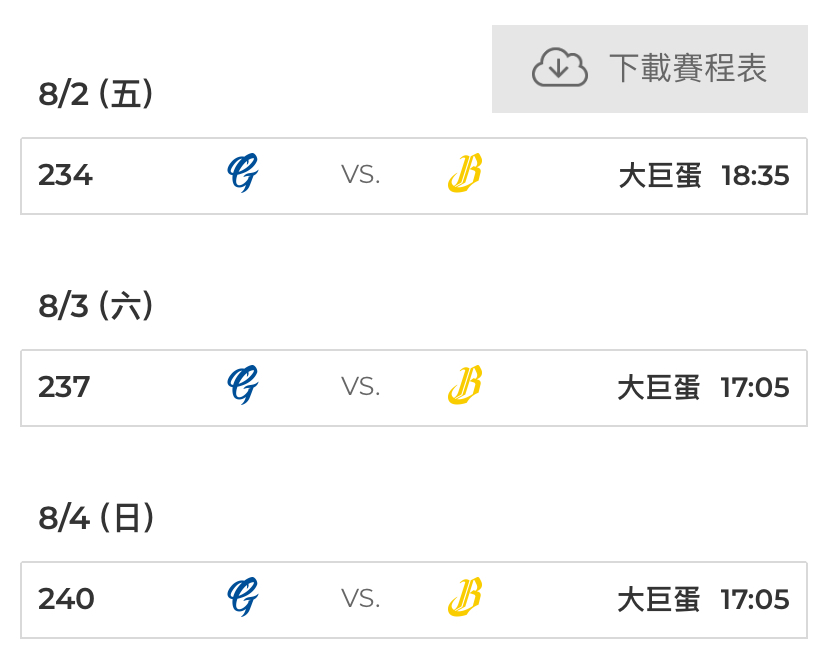Select the 8/2 (五) date heading

96,95
